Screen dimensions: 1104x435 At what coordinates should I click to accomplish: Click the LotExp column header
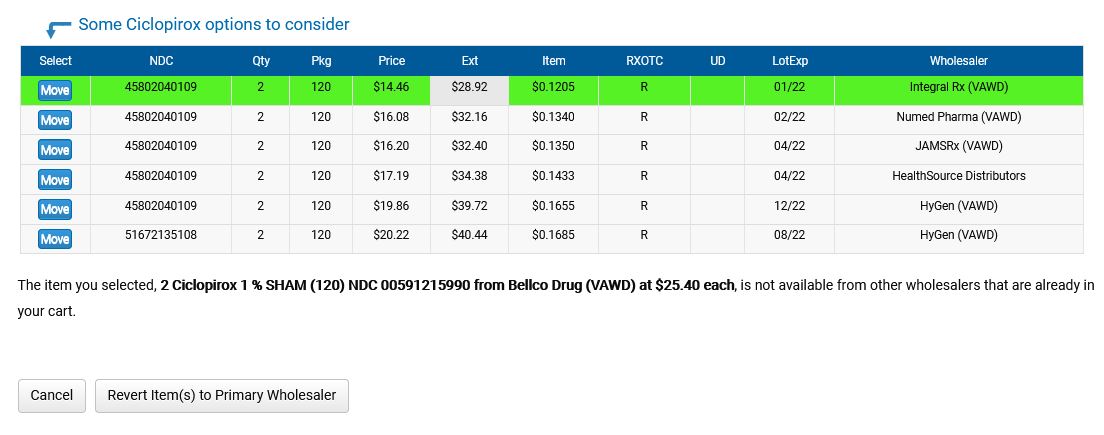[x=789, y=61]
